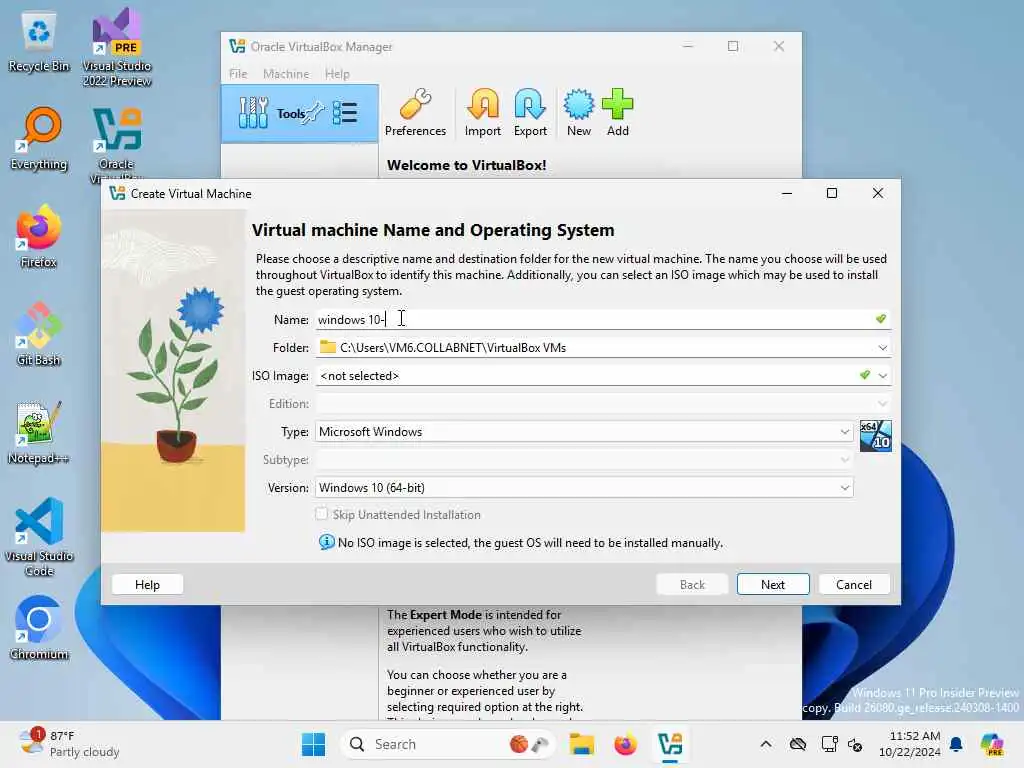This screenshot has width=1024, height=768.
Task: Click the pin icon beside Tools
Action: pos(315,113)
